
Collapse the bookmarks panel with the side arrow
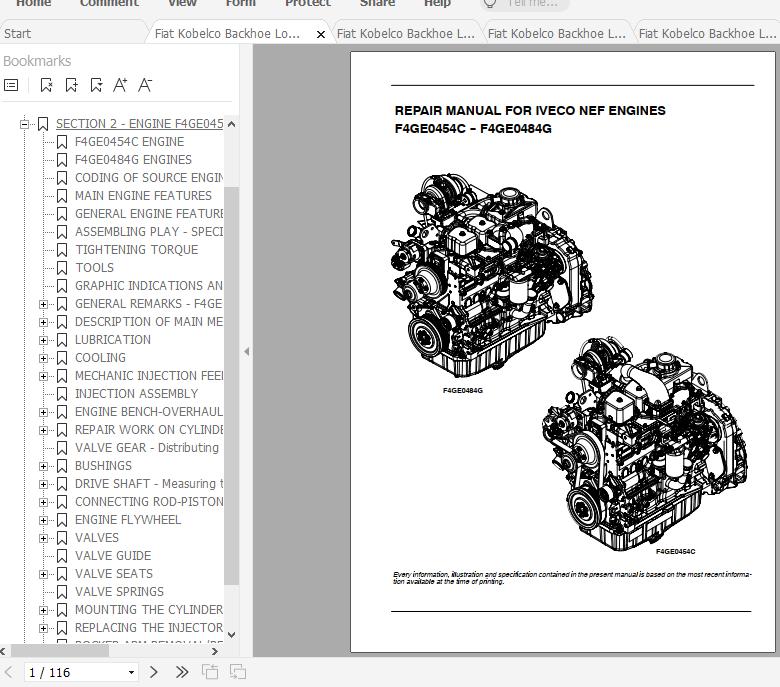click(x=247, y=351)
